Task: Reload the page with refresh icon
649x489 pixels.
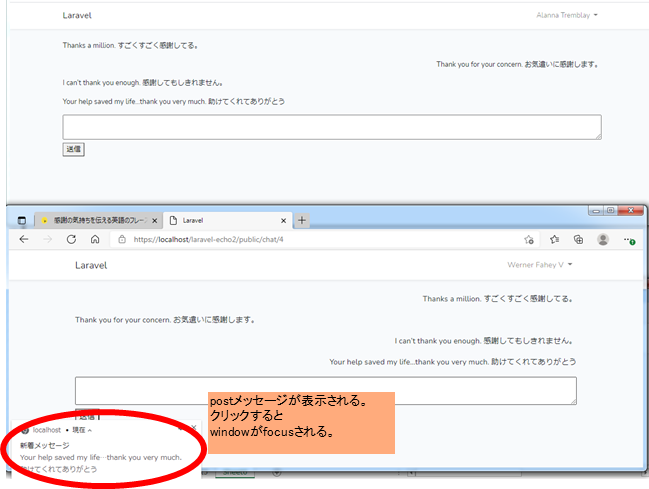Action: tap(71, 239)
